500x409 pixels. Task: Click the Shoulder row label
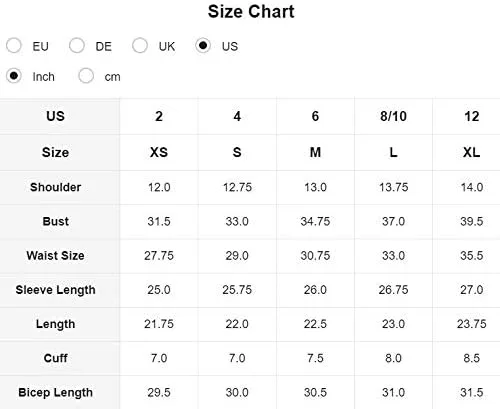[x=55, y=187]
